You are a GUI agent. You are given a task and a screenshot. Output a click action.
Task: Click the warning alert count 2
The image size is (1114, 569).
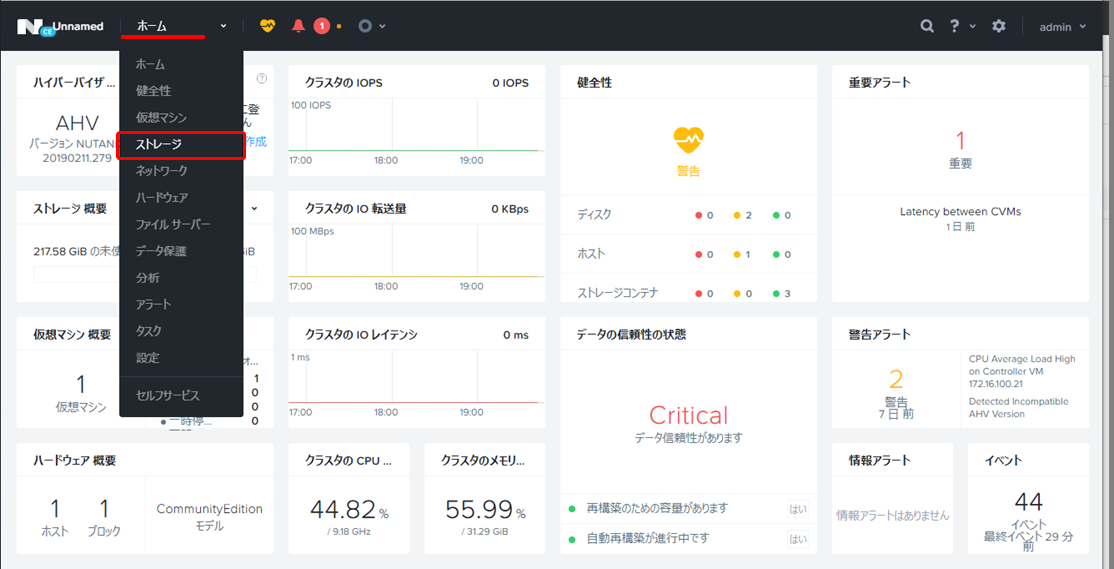pyautogui.click(x=895, y=379)
